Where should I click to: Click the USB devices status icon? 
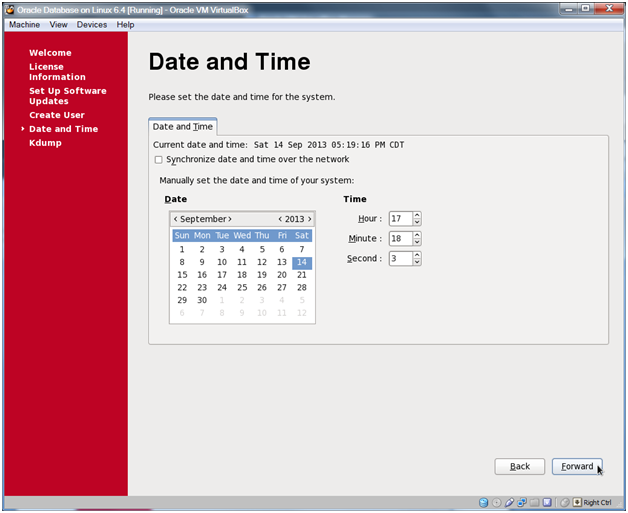click(x=510, y=502)
